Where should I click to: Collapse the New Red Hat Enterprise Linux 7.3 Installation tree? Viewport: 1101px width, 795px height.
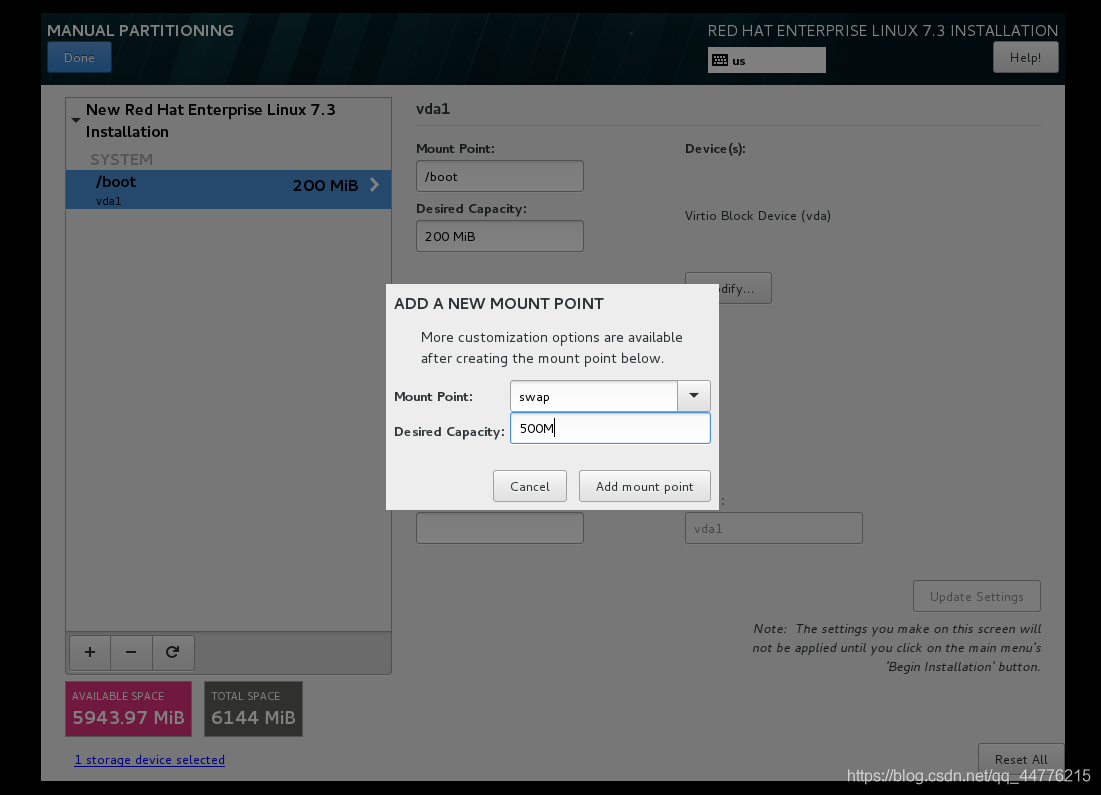(x=76, y=120)
